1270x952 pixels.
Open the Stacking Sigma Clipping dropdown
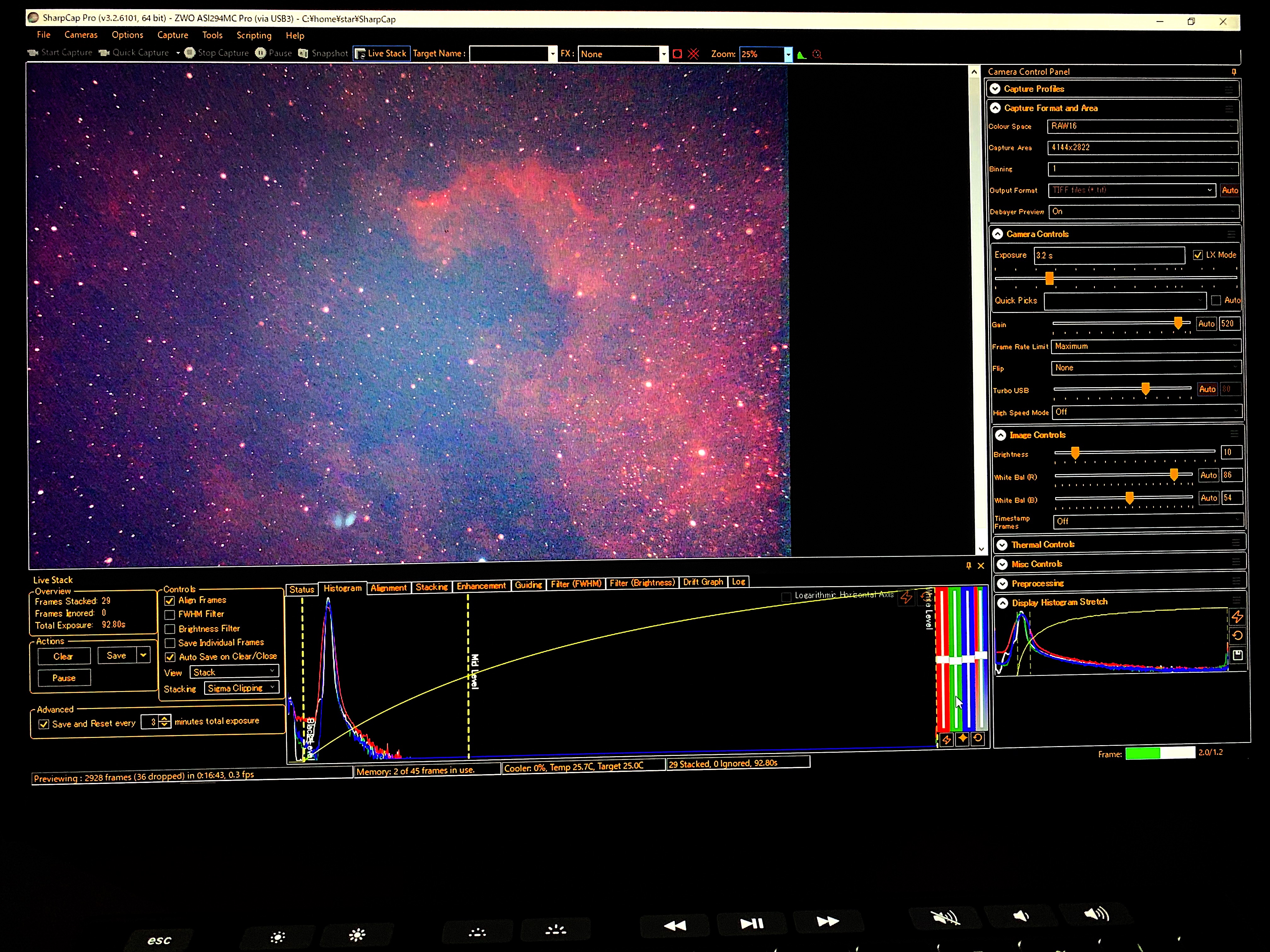242,688
